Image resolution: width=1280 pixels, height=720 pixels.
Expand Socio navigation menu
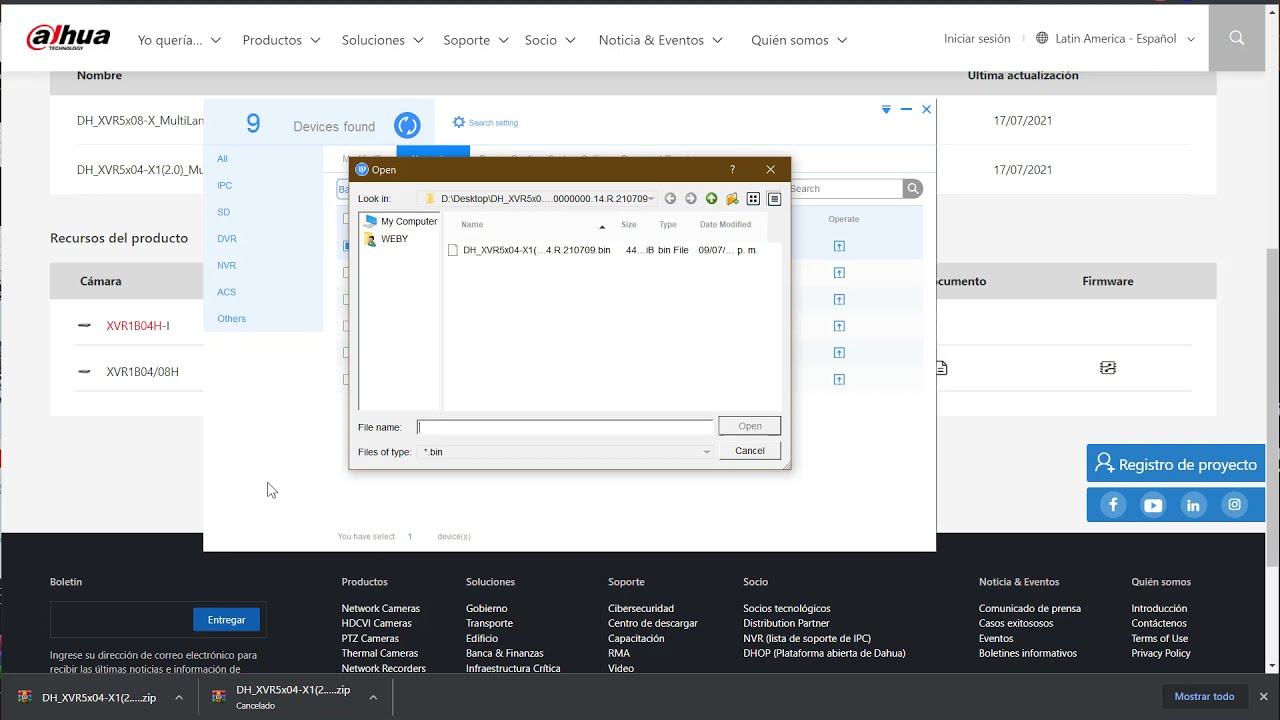click(550, 40)
